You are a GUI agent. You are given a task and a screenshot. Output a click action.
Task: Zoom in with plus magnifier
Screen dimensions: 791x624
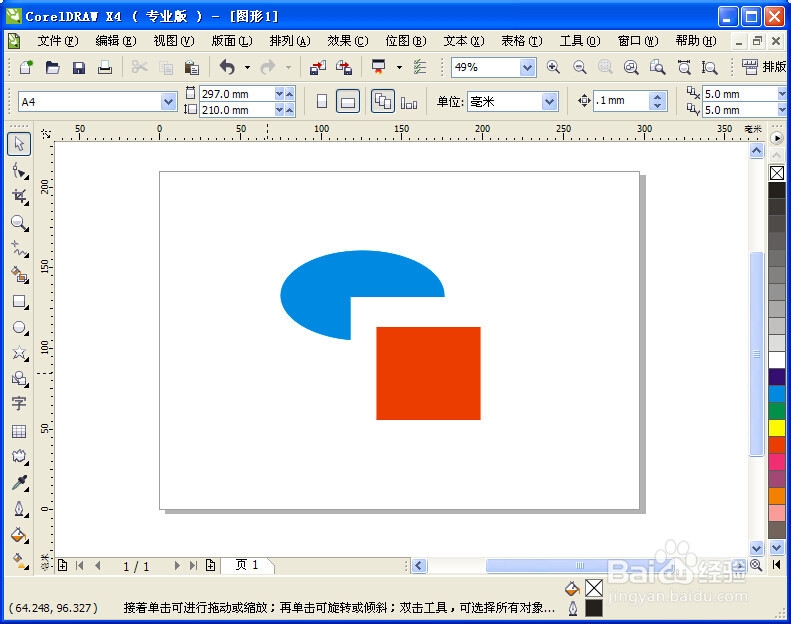[553, 67]
